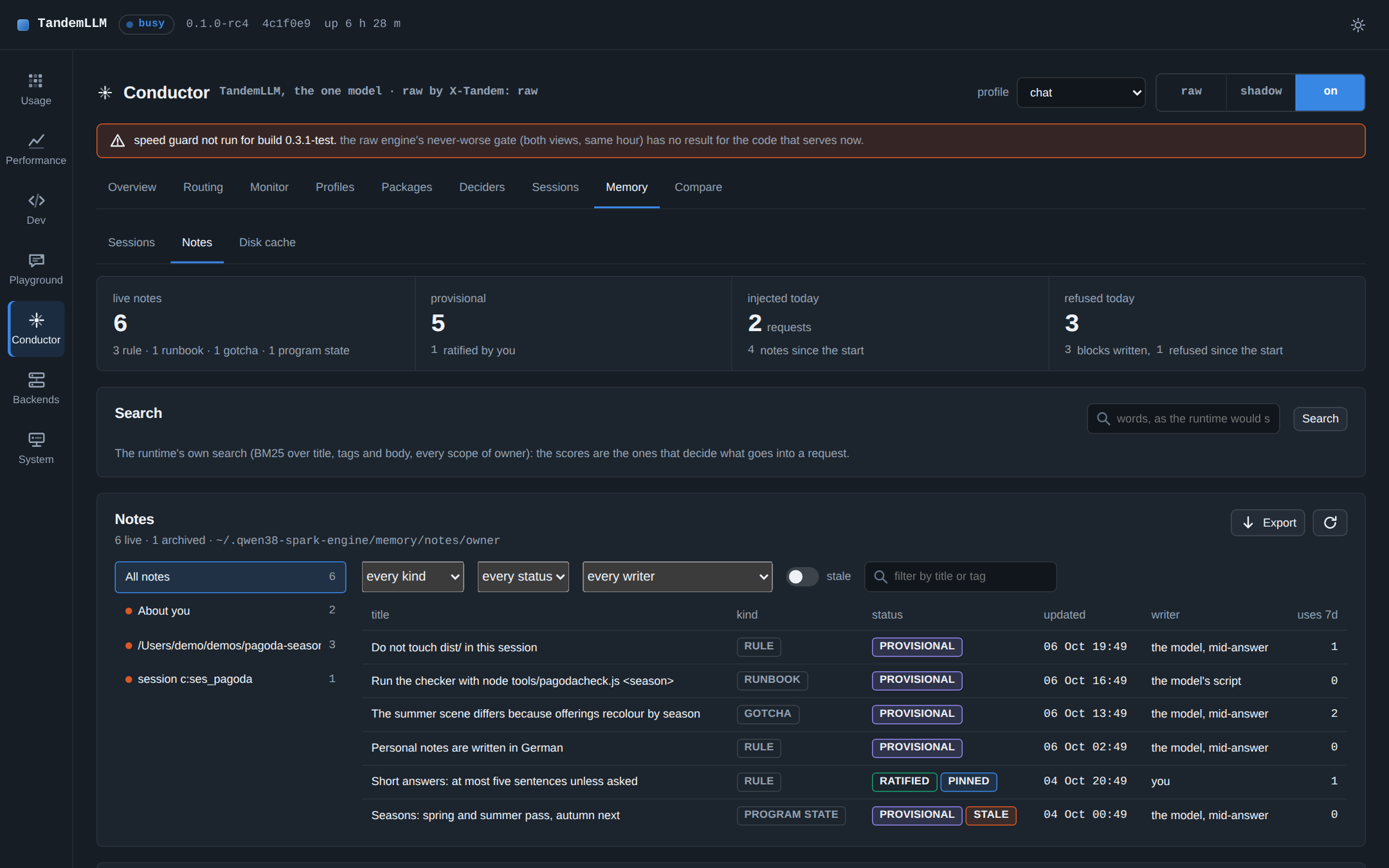Click the busy status pill
The width and height of the screenshot is (1389, 868).
coord(147,24)
